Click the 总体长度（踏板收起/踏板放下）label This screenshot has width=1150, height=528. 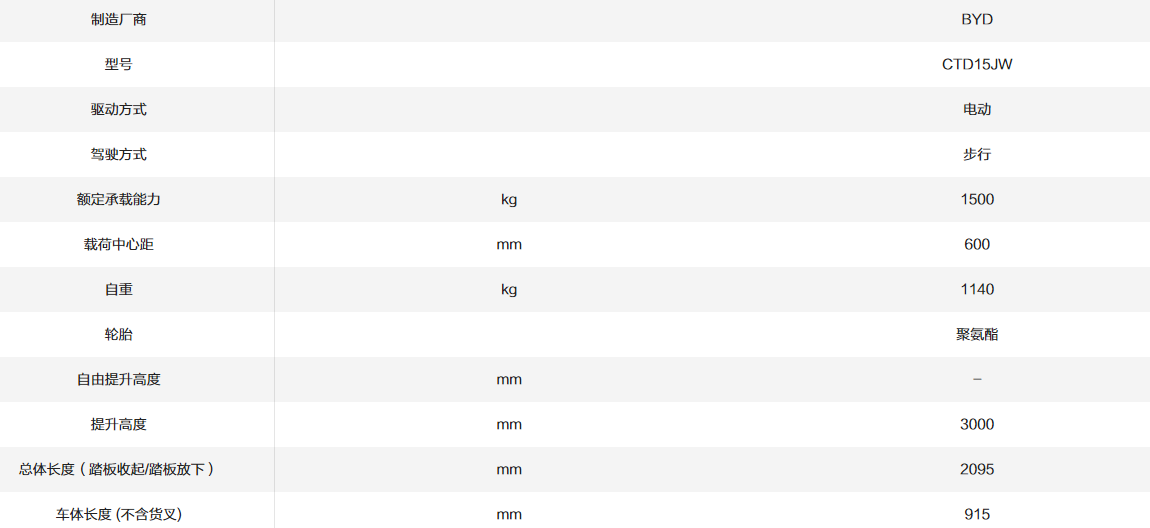tap(118, 469)
